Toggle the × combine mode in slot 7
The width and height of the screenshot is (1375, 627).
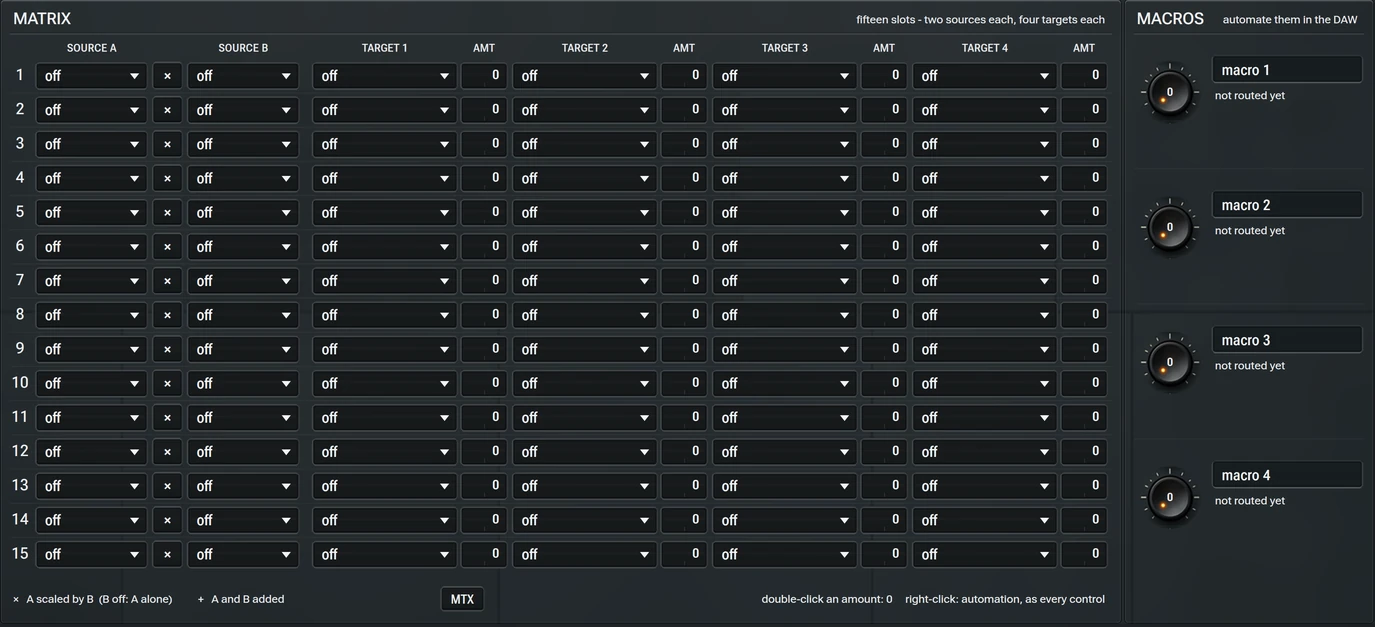pyautogui.click(x=167, y=281)
